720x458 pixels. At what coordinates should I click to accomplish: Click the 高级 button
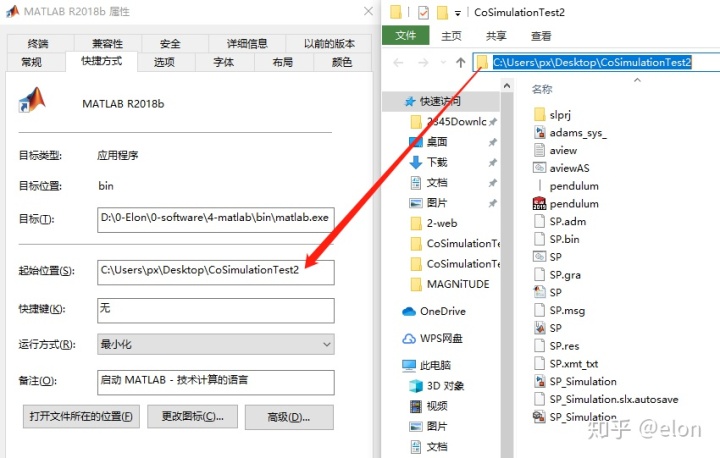[286, 416]
